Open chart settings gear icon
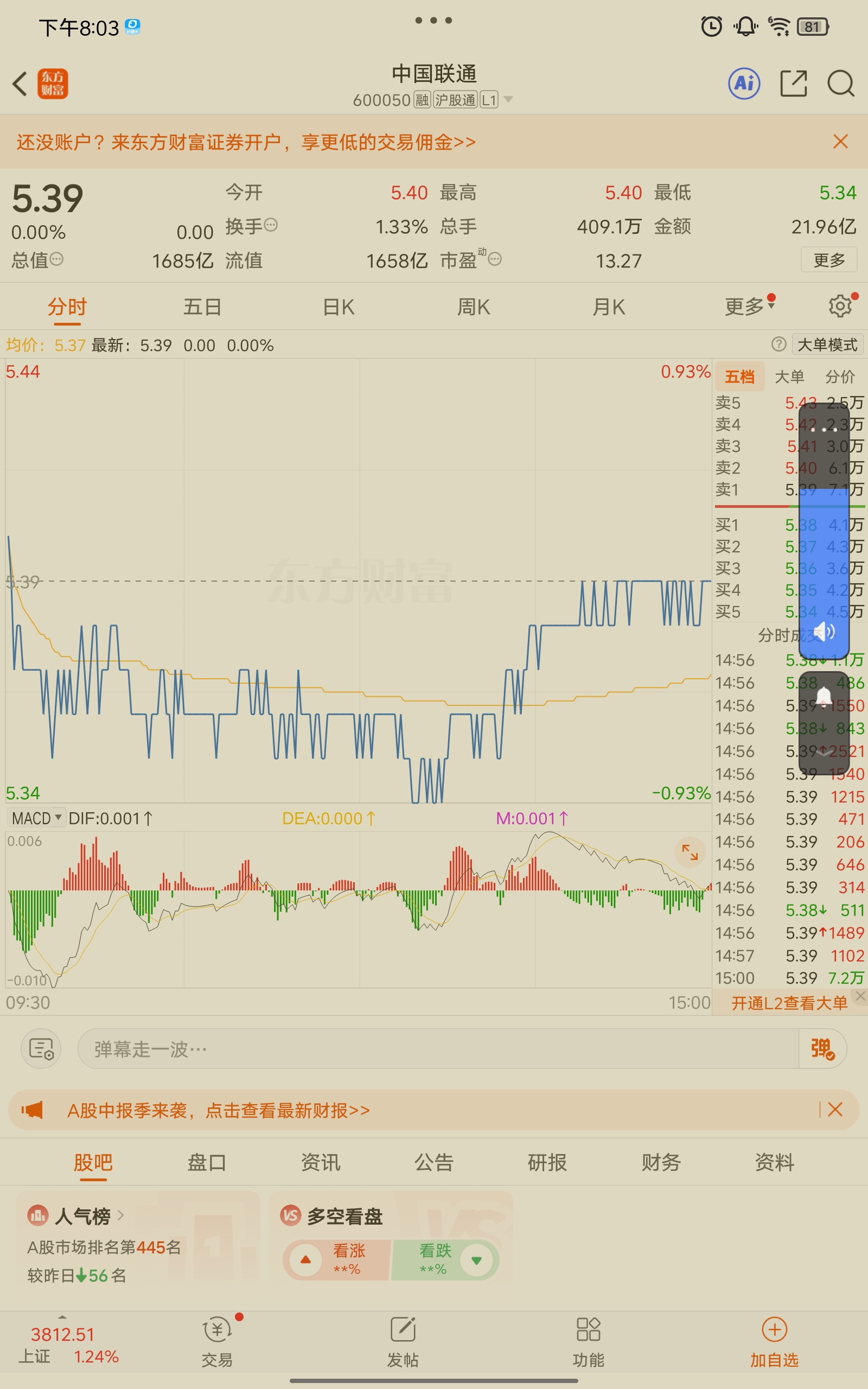Image resolution: width=868 pixels, height=1389 pixels. (840, 306)
